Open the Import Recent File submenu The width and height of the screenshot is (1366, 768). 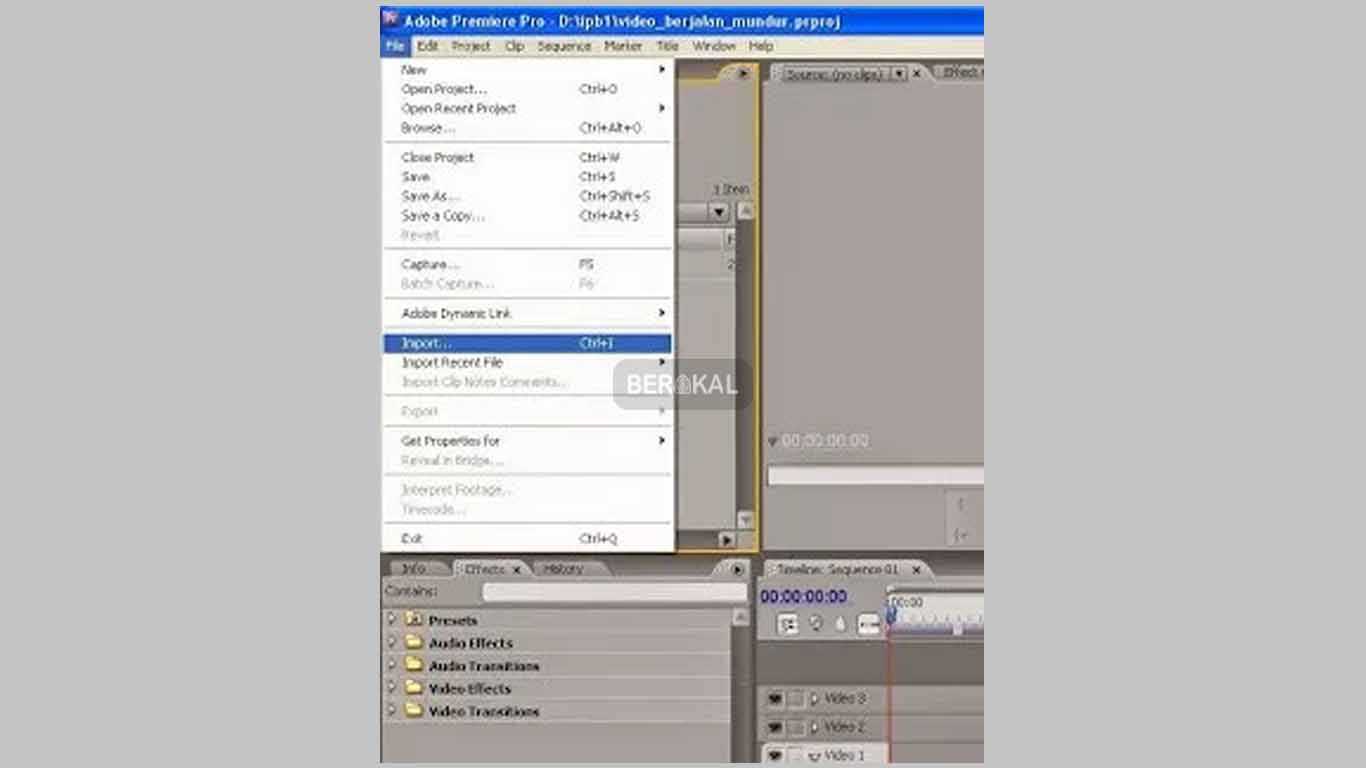click(528, 363)
